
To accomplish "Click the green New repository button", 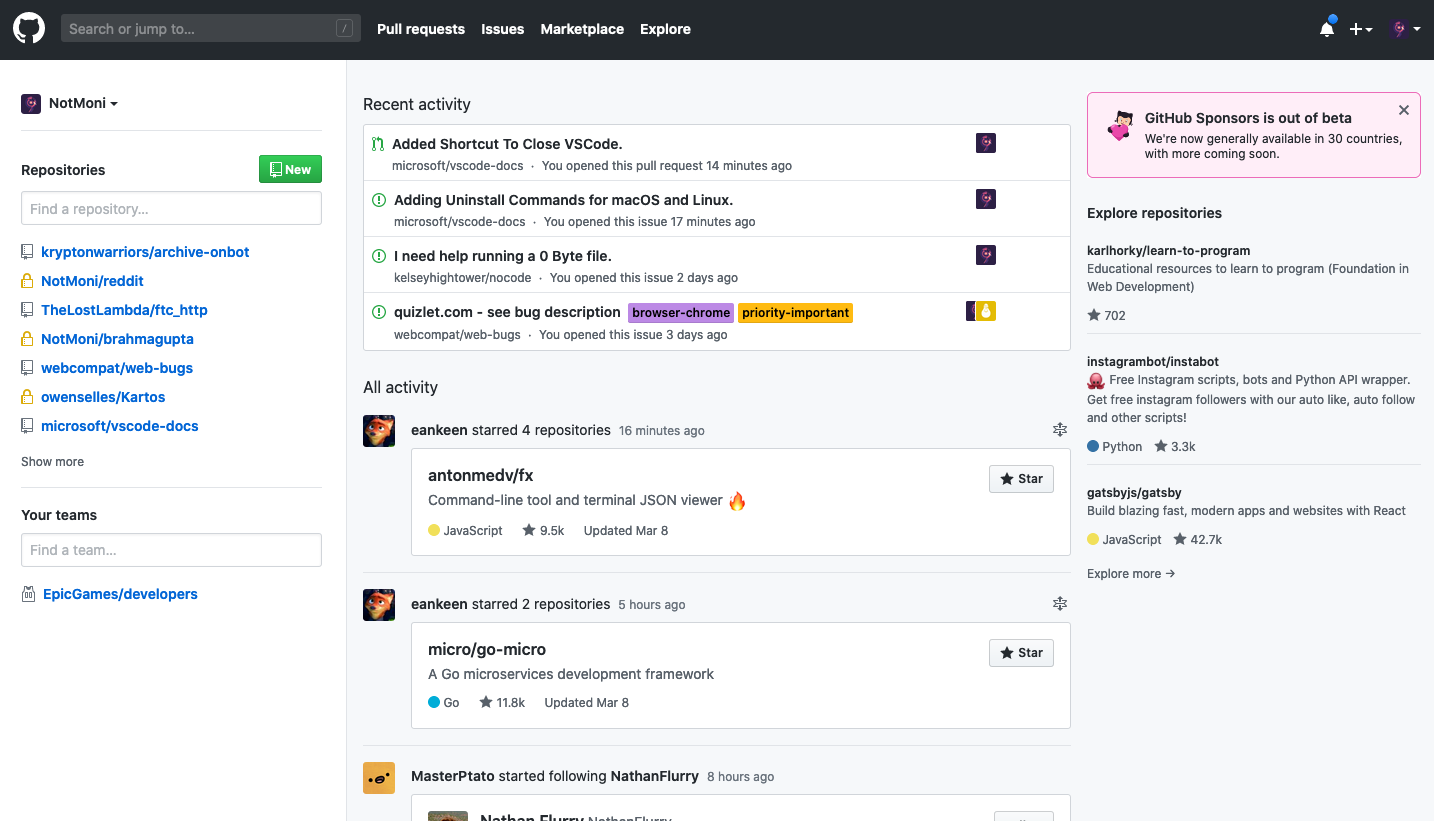I will click(x=290, y=169).
